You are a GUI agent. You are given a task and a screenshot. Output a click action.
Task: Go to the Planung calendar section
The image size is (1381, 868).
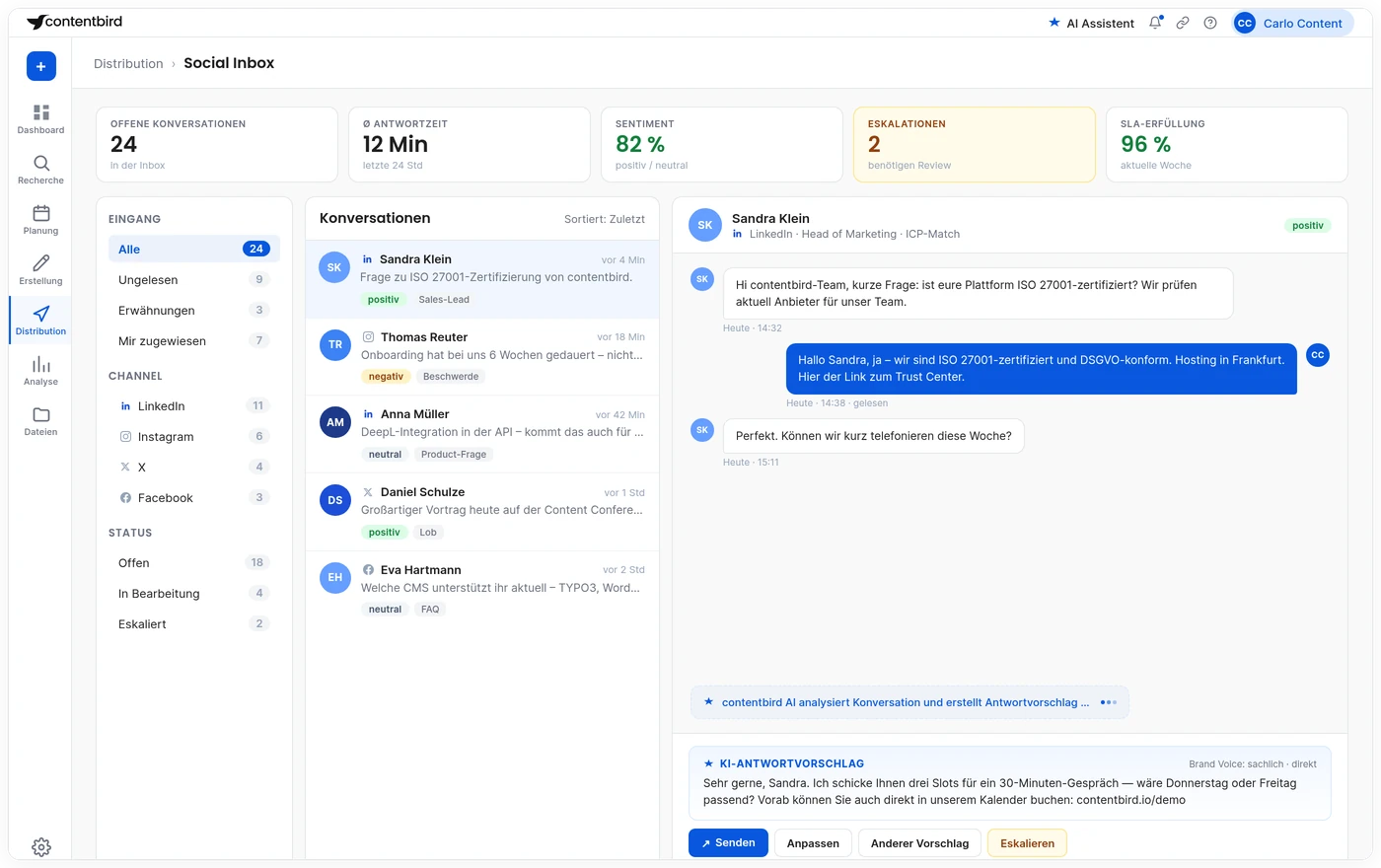(x=40, y=220)
